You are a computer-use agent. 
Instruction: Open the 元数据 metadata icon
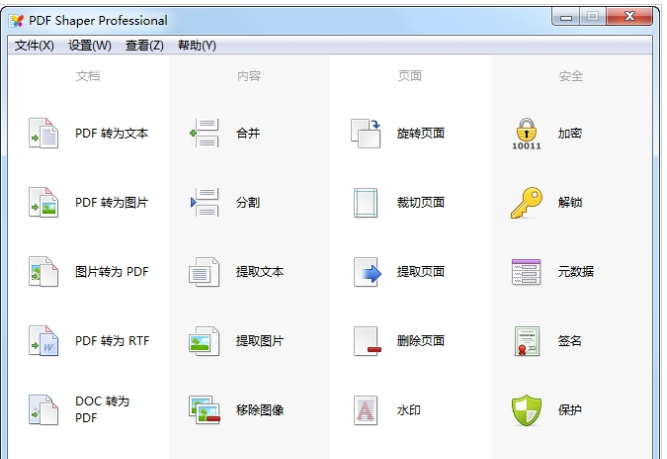[x=527, y=271]
